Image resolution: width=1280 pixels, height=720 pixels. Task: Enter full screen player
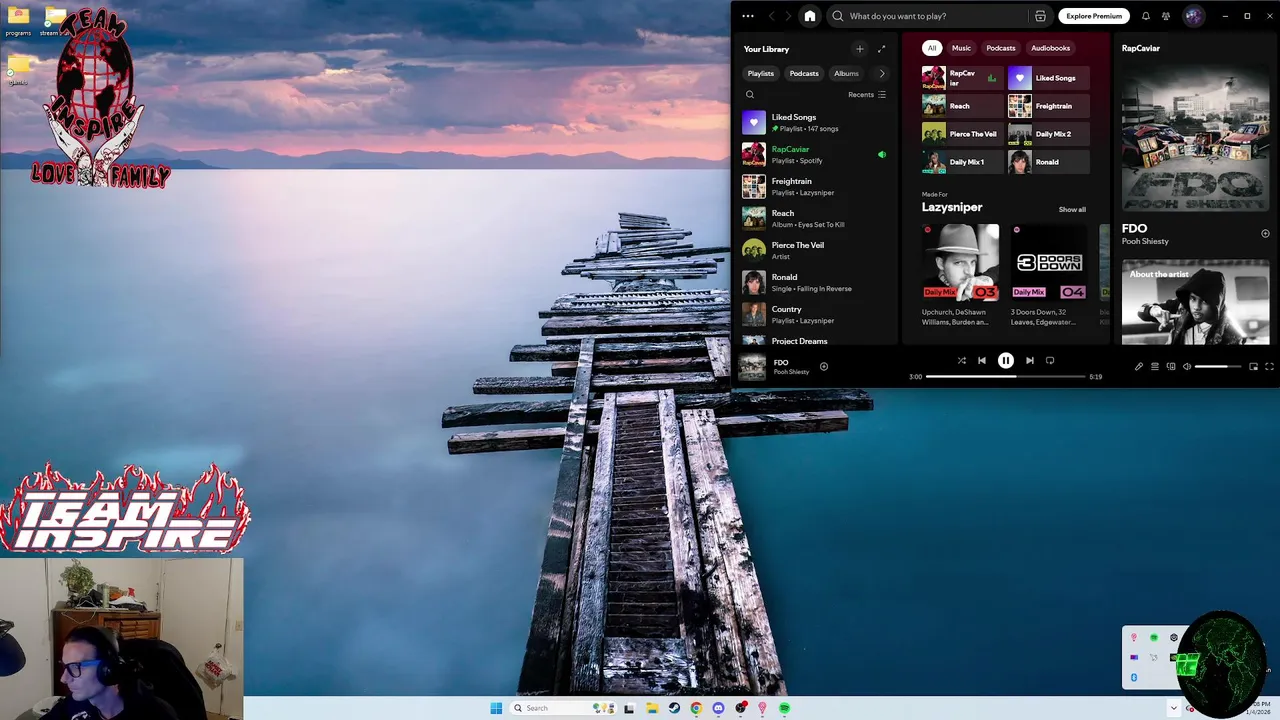coord(1269,367)
